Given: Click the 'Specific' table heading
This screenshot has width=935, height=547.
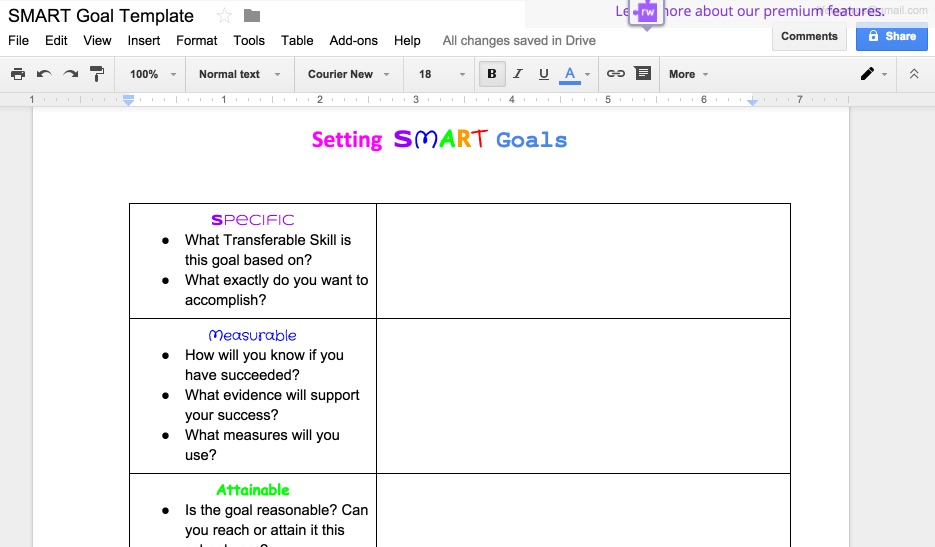Looking at the screenshot, I should 253,220.
